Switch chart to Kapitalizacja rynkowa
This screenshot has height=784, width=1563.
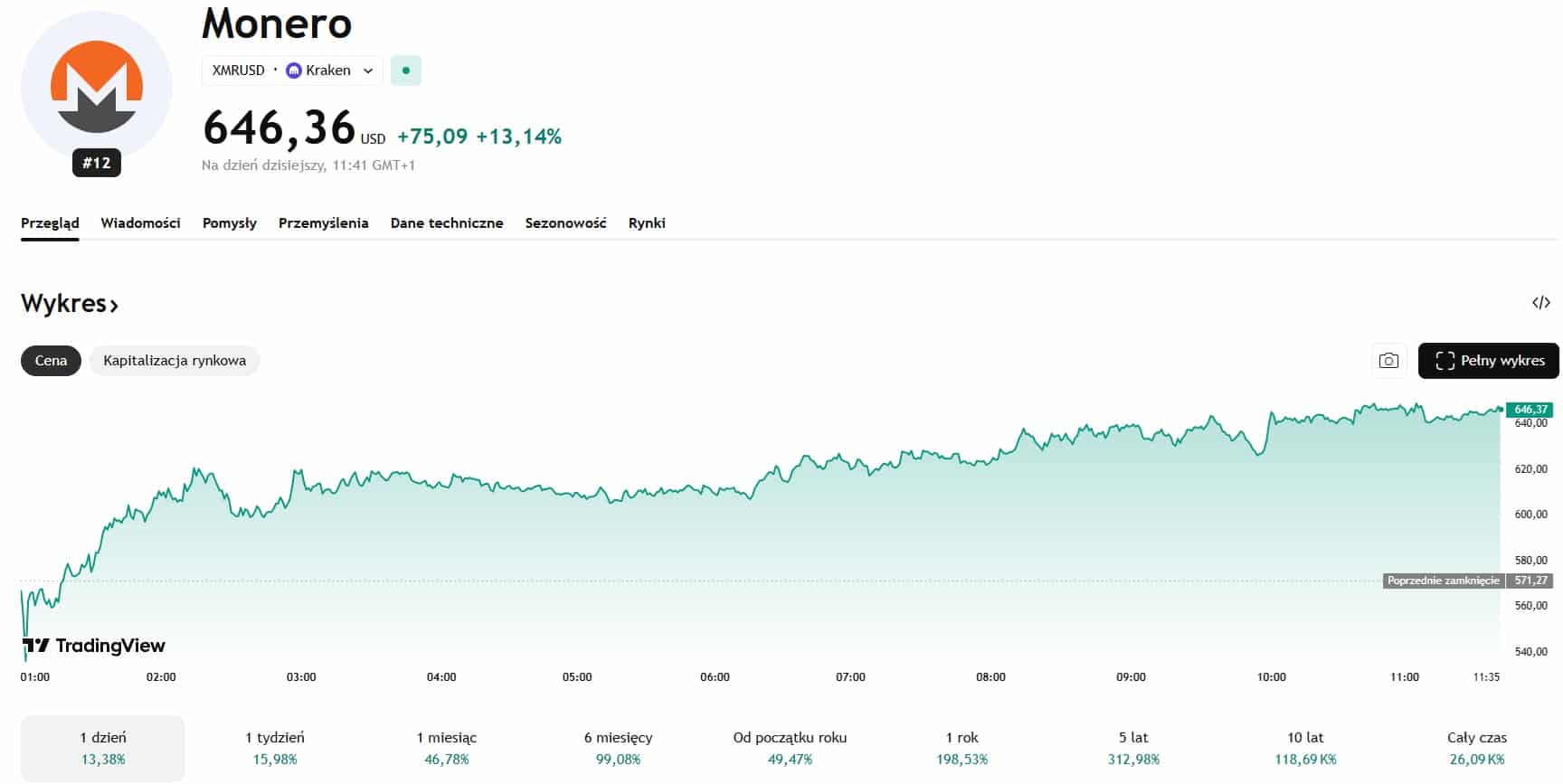pyautogui.click(x=175, y=361)
